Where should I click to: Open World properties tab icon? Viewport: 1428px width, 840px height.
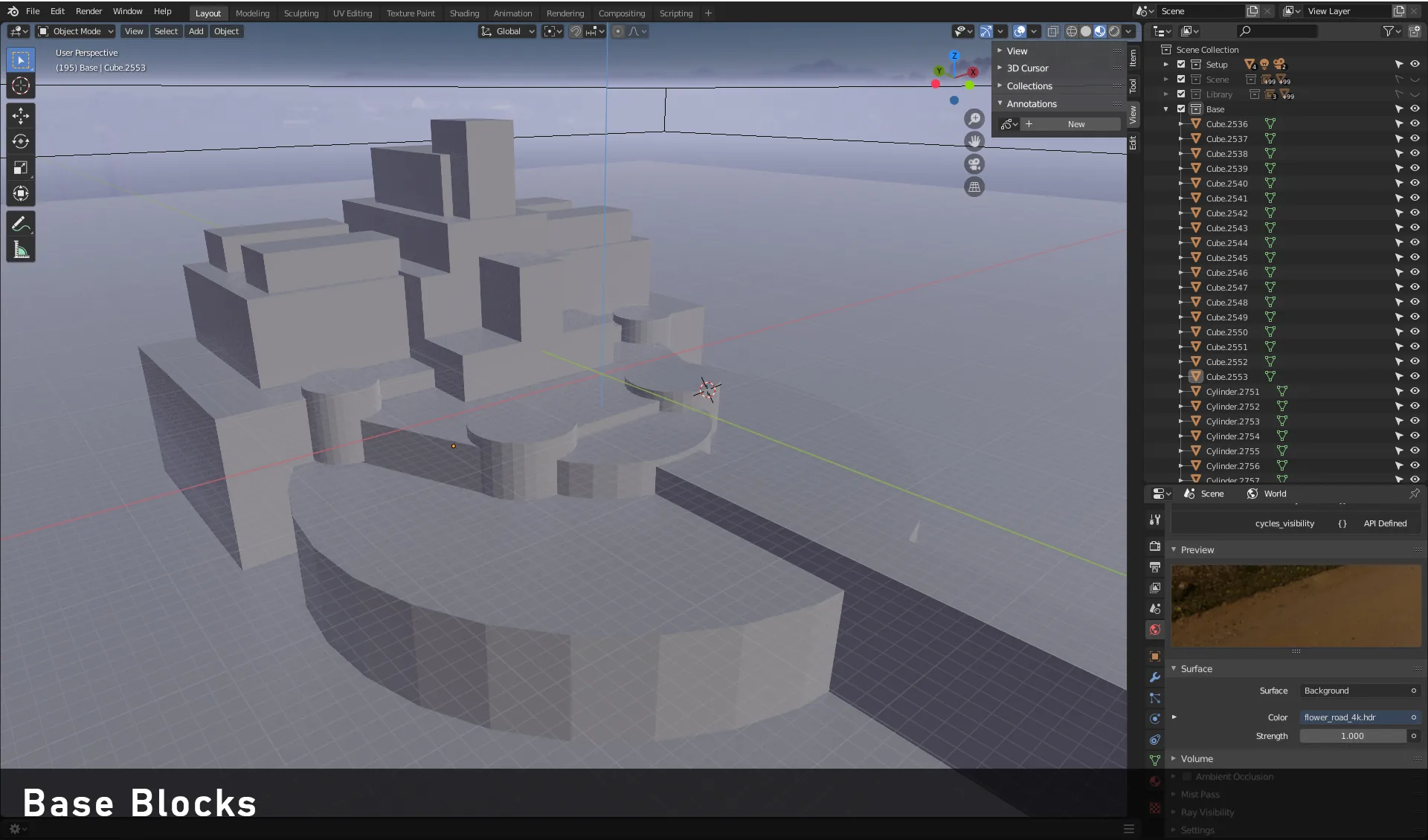(x=1154, y=630)
